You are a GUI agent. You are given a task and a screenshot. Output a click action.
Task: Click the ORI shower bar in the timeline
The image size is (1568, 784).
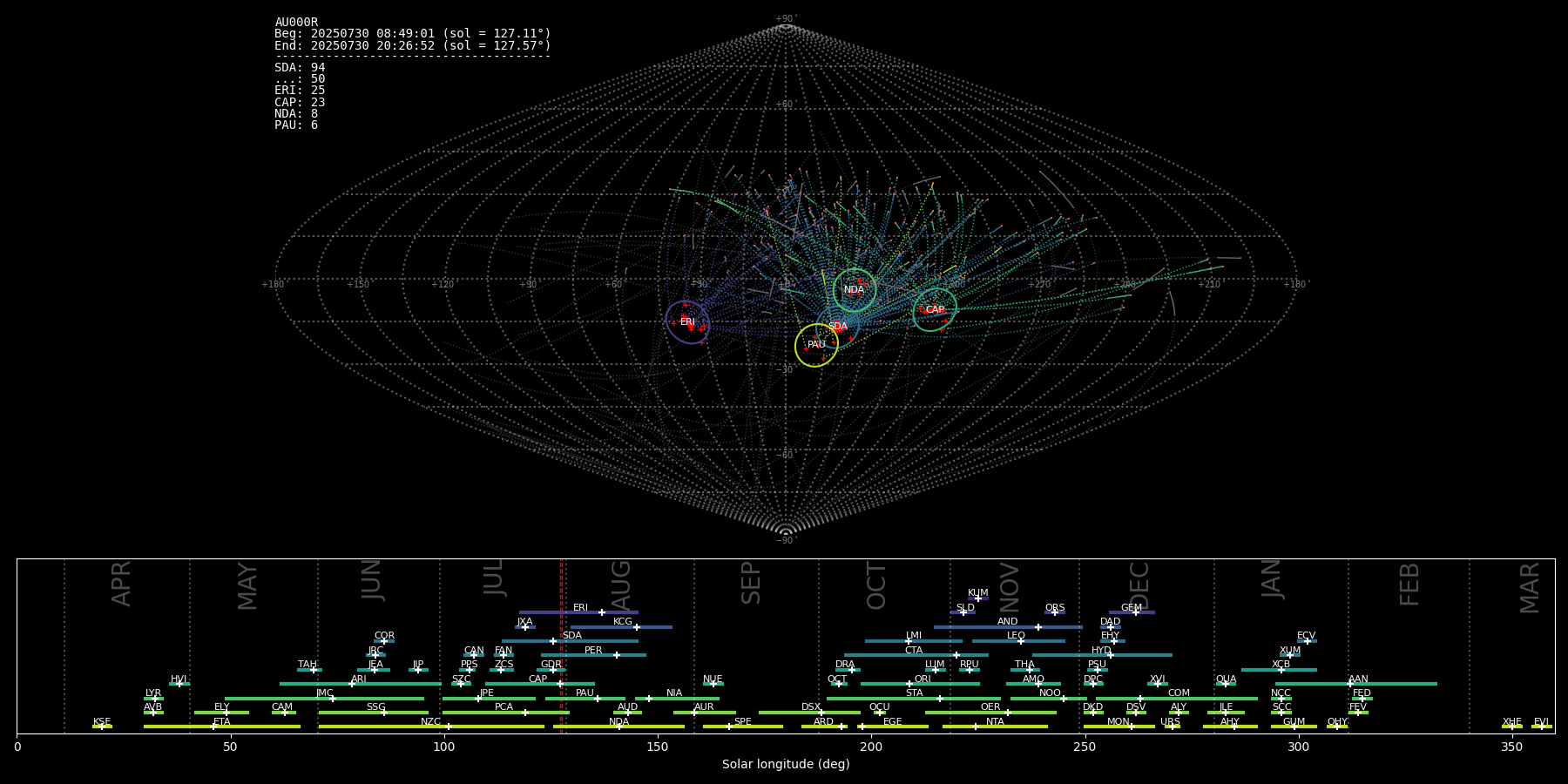pos(920,684)
